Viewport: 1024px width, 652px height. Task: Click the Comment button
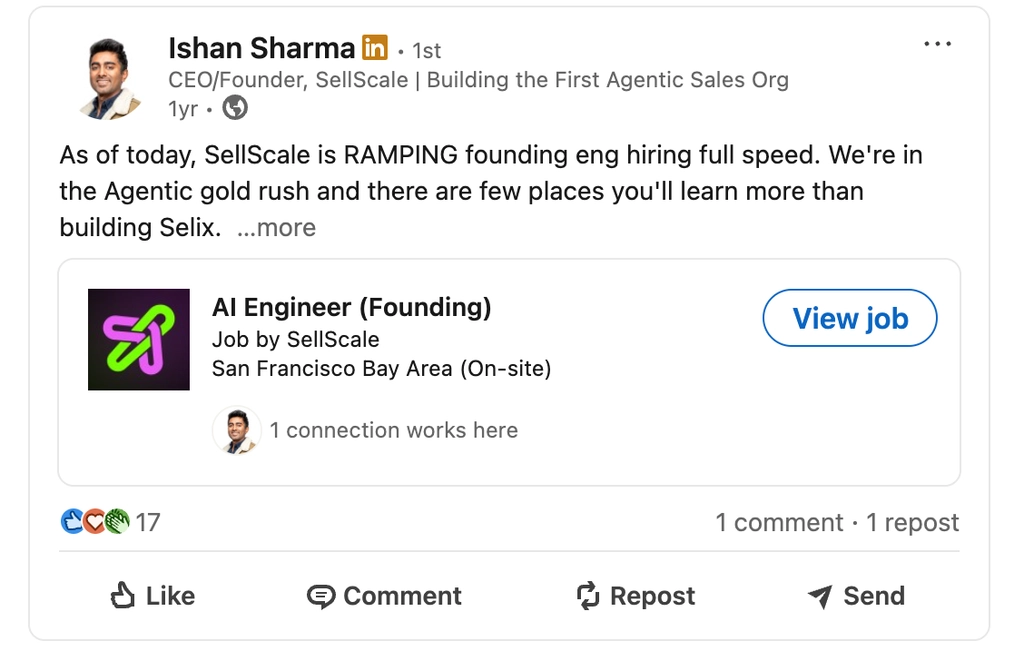coord(384,596)
